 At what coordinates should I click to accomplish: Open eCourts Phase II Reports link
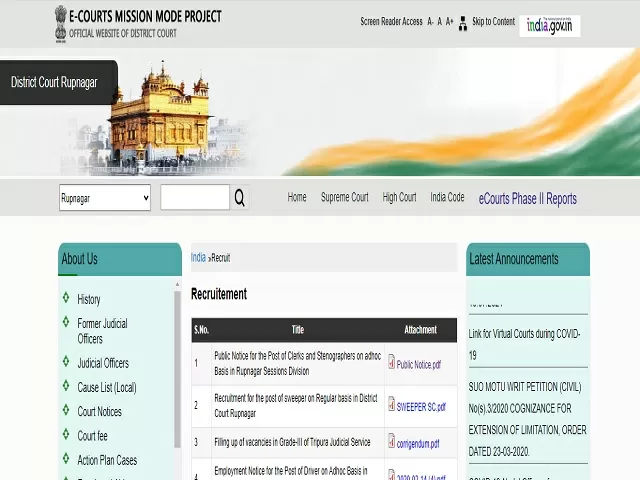[x=527, y=199]
